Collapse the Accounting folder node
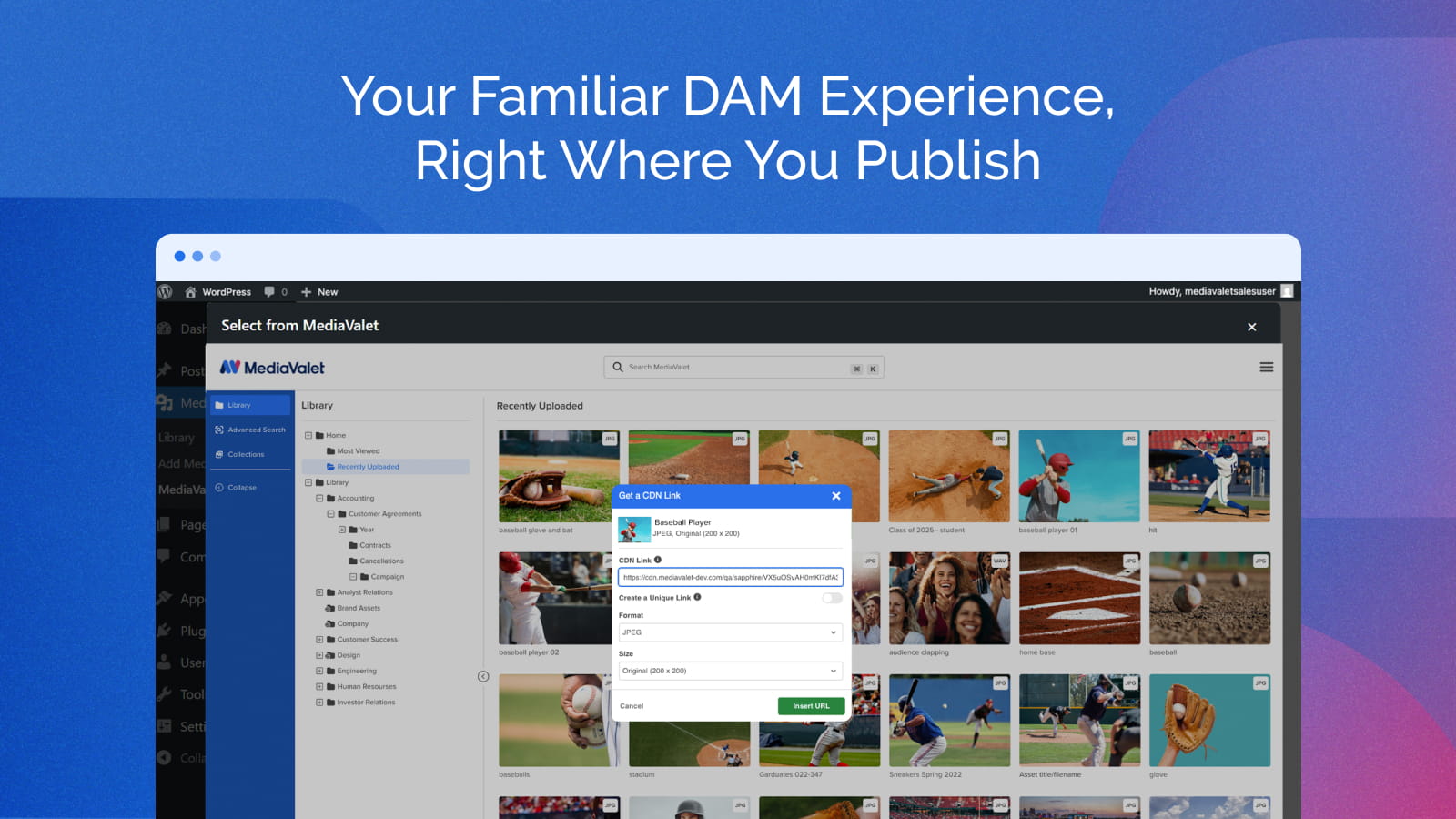Screen dimensions: 1456x819 click(319, 499)
